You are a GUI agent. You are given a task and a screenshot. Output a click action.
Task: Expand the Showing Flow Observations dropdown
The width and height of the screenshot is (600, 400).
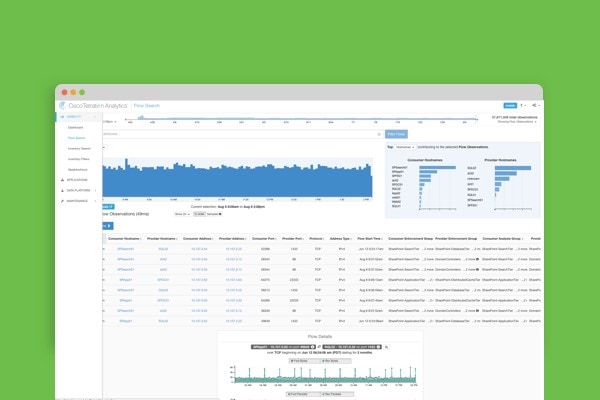click(x=517, y=122)
